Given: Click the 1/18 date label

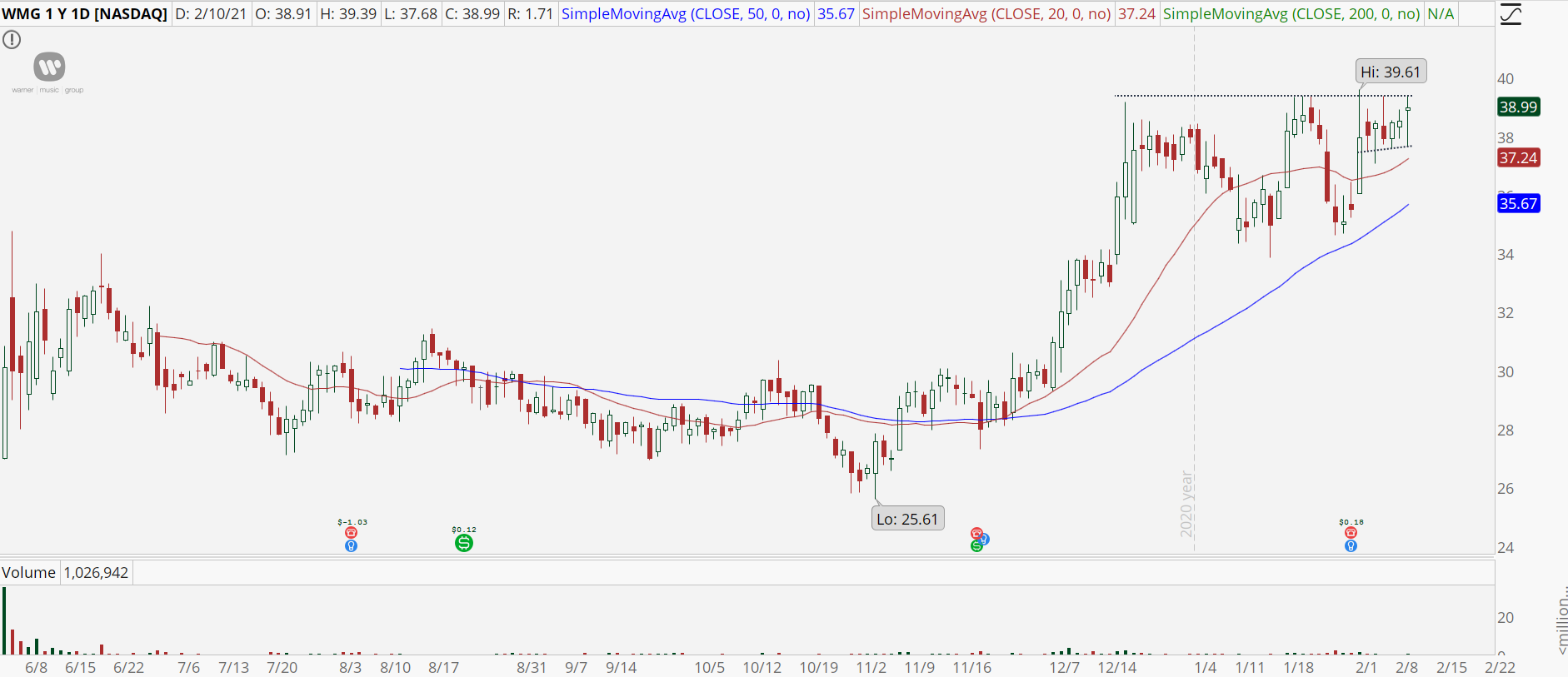Looking at the screenshot, I should click(x=1299, y=668).
